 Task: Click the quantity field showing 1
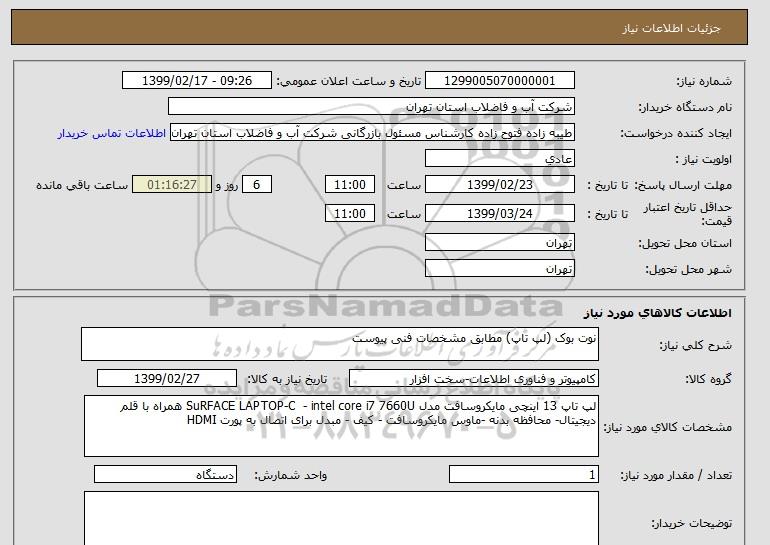pos(524,474)
